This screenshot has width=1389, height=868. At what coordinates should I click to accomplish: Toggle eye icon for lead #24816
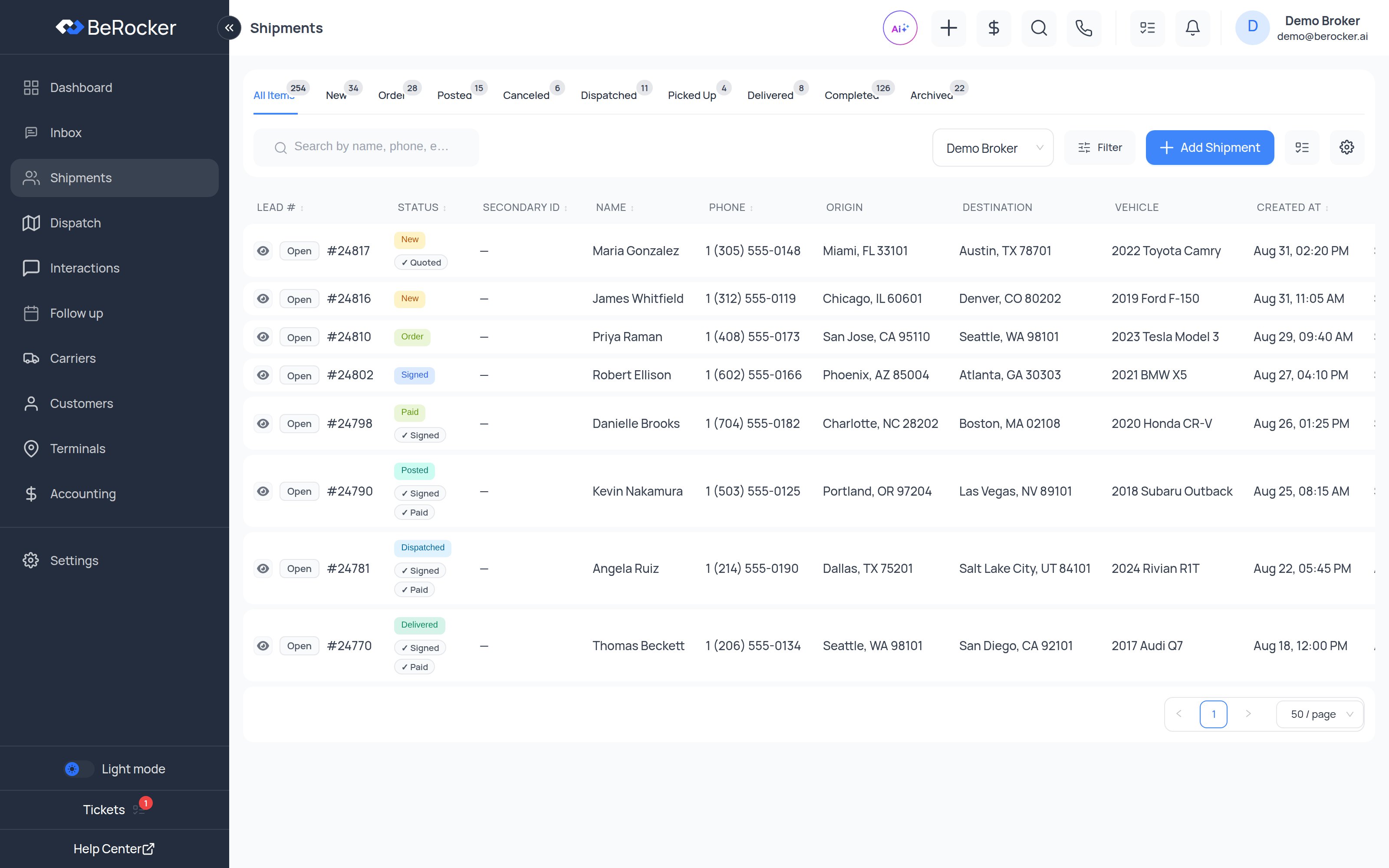263,299
